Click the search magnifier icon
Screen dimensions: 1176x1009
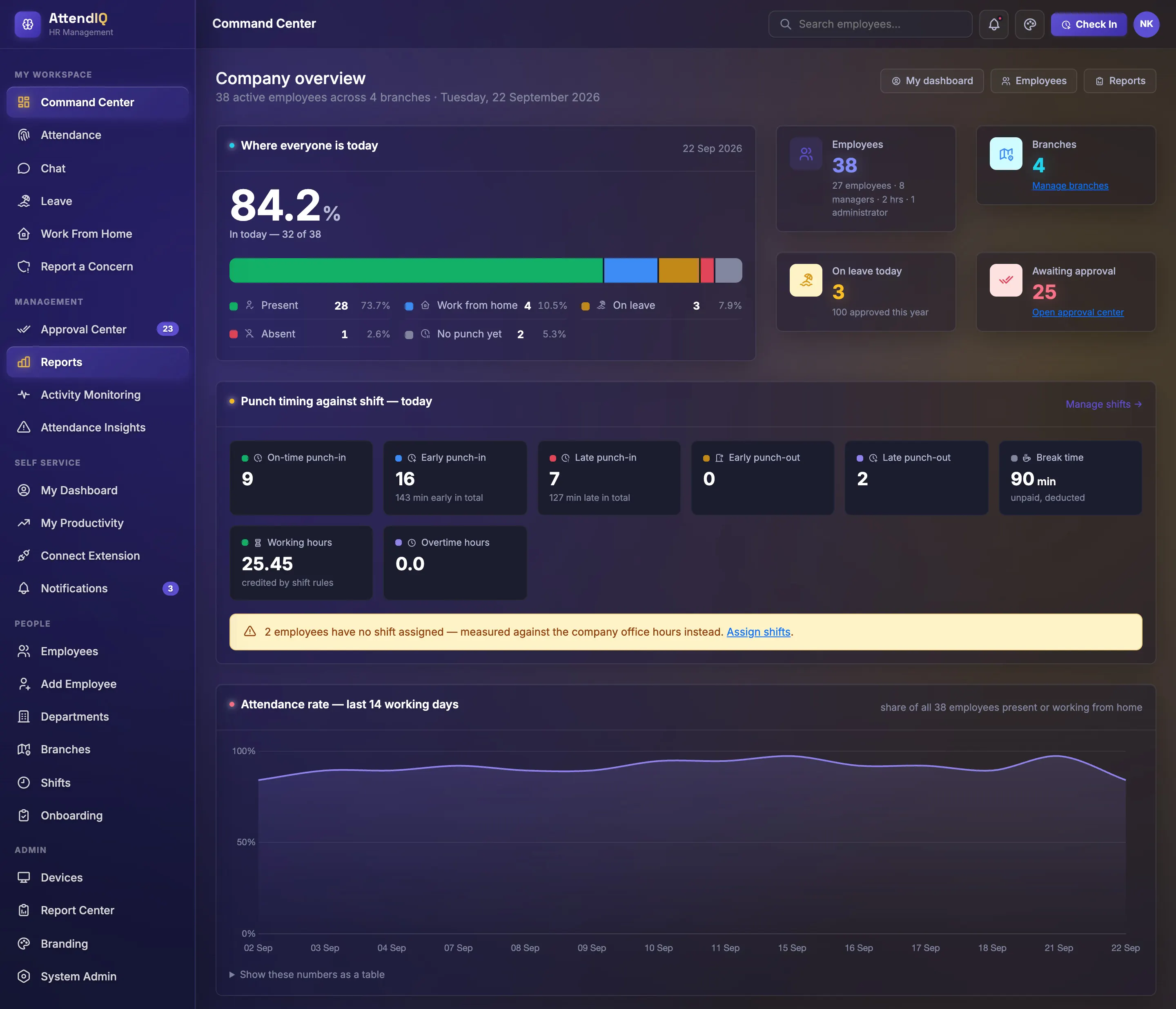pos(786,25)
